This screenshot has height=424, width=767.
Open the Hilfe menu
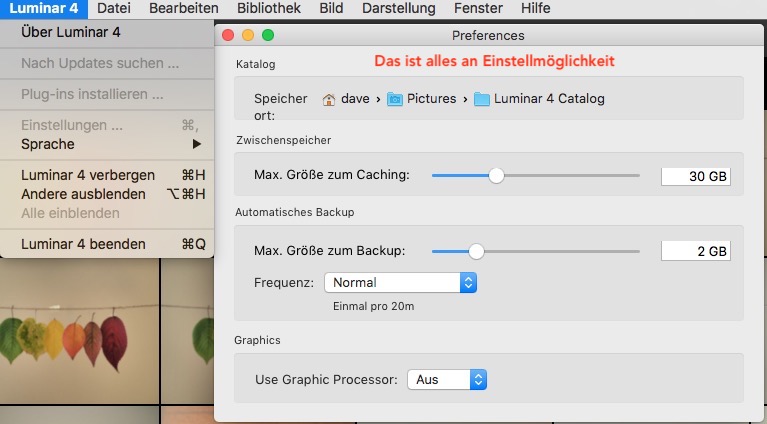click(x=536, y=8)
